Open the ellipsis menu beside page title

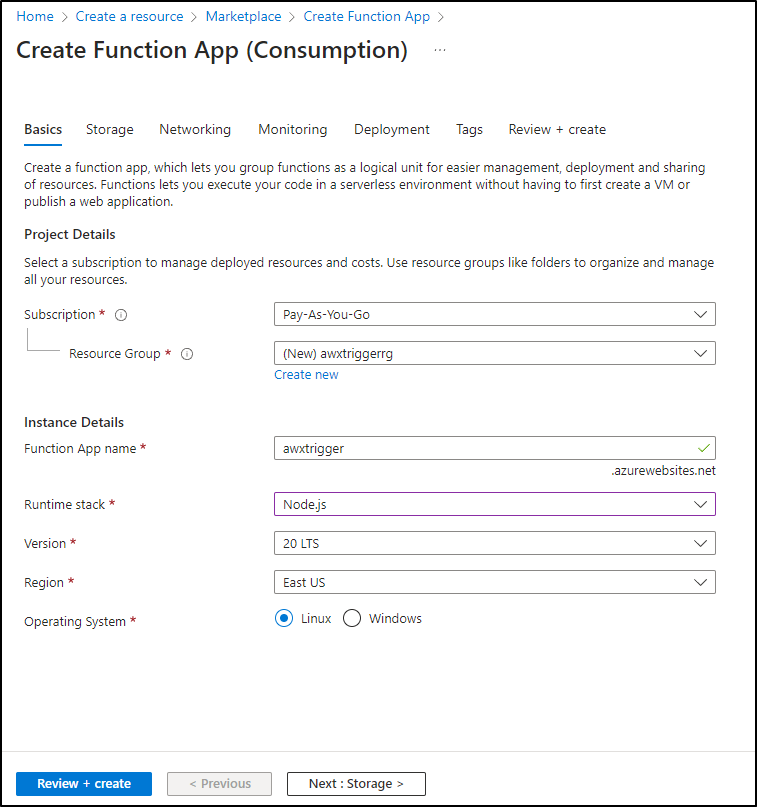439,50
